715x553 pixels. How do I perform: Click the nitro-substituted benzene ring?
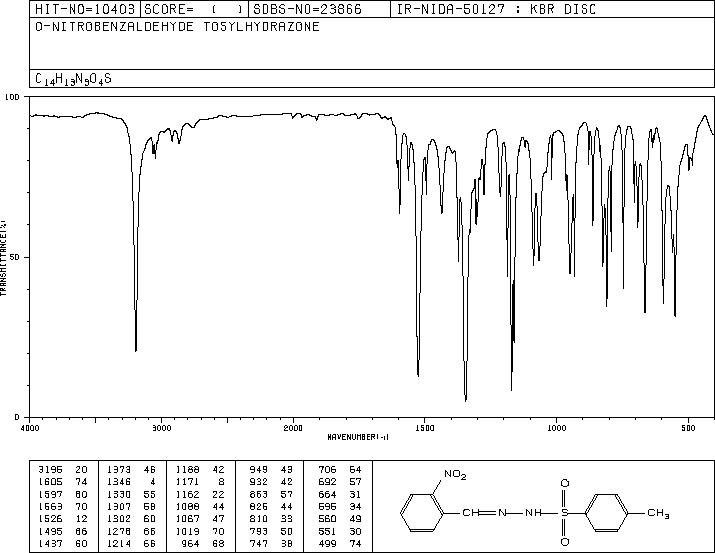422,513
